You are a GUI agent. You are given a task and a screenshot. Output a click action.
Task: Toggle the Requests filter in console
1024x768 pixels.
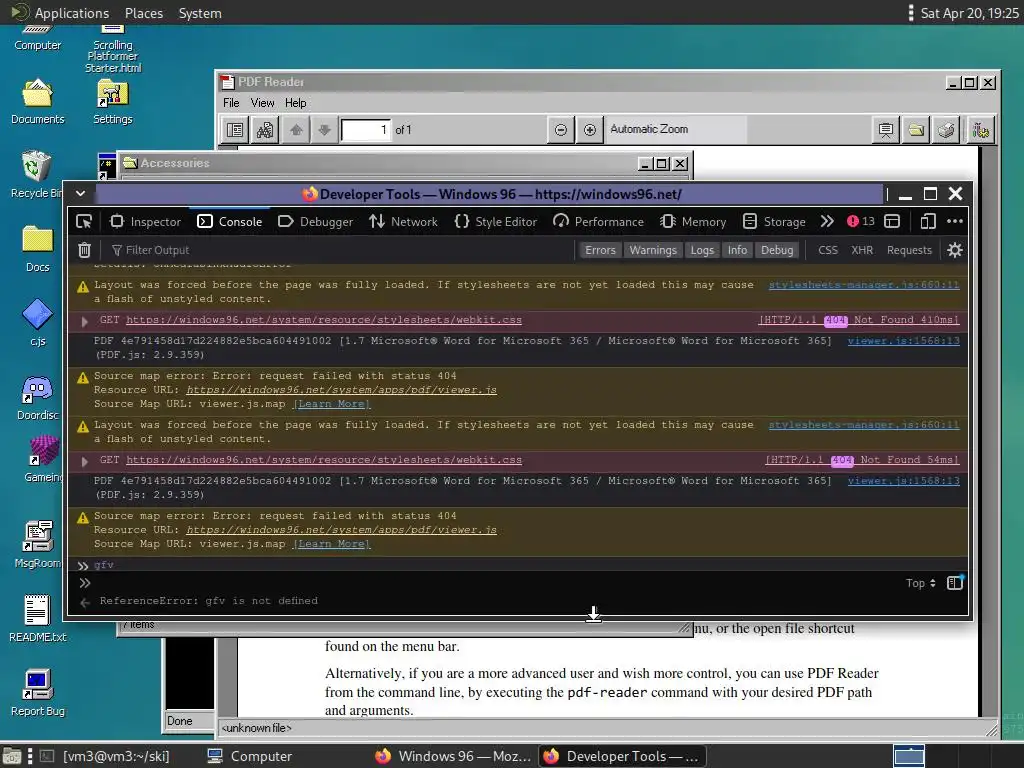click(909, 250)
